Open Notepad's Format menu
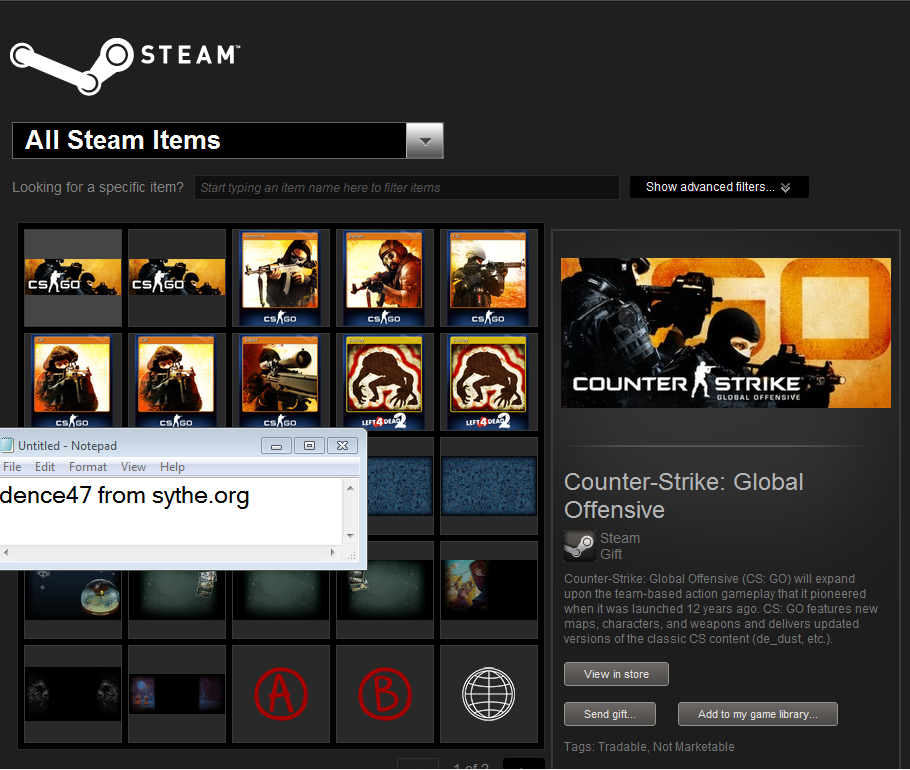 click(88, 467)
